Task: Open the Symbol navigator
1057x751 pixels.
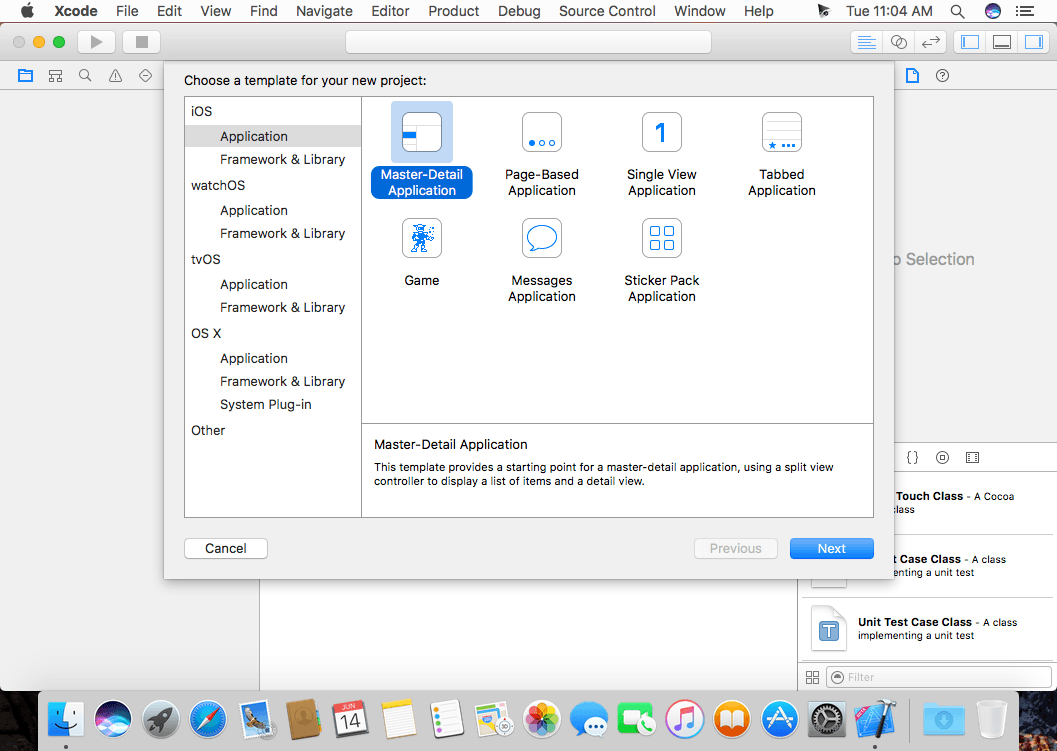Action: pyautogui.click(x=55, y=76)
